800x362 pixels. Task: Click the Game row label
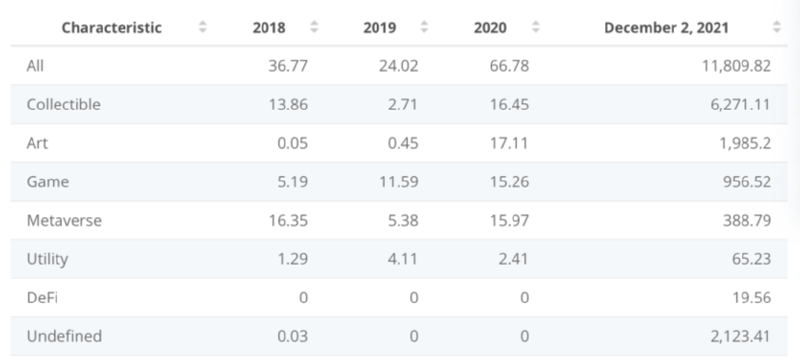(47, 182)
